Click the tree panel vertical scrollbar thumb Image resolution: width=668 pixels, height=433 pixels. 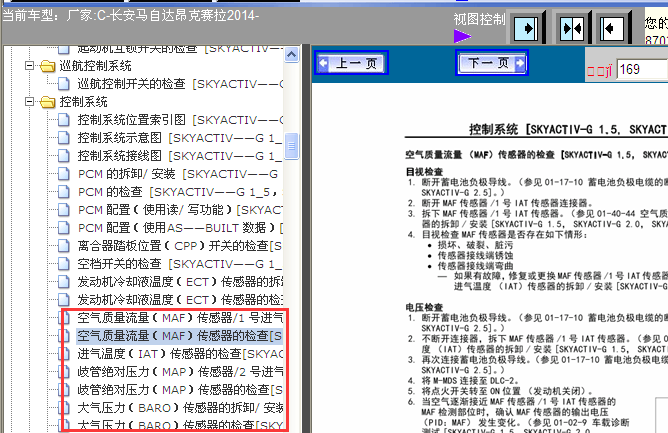[x=291, y=146]
